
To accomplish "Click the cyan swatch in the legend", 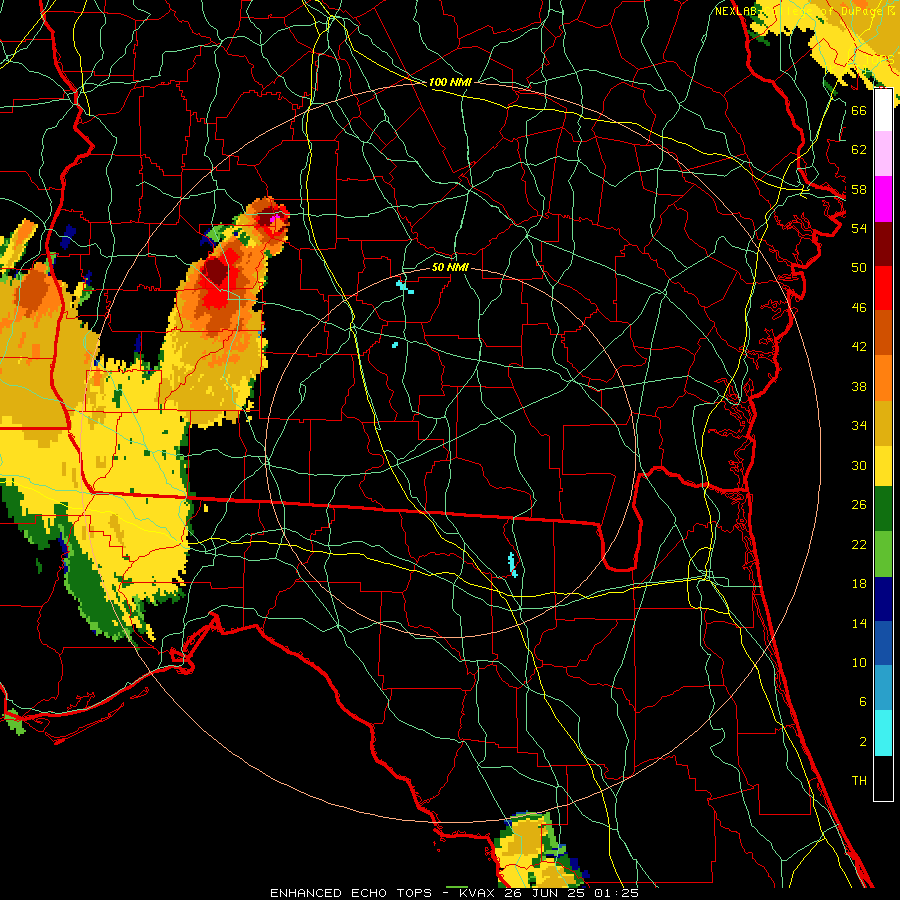I will coord(883,733).
